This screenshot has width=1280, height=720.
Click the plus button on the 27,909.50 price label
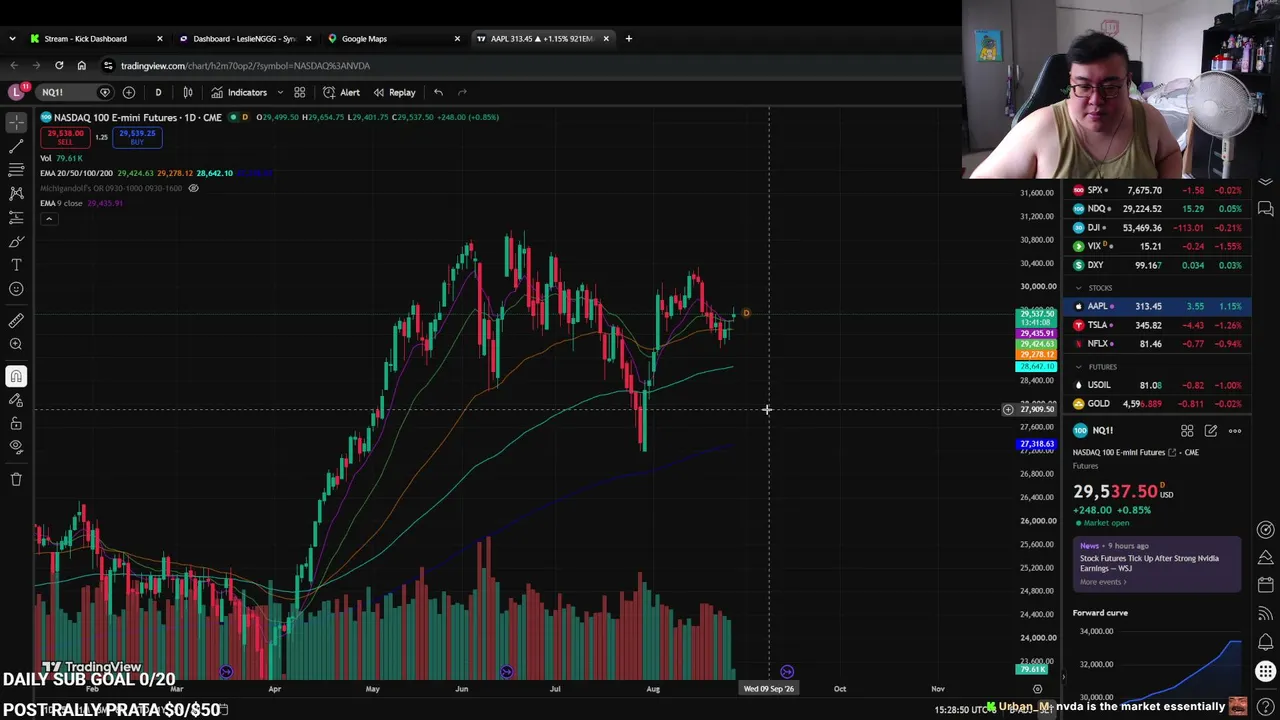click(1008, 409)
